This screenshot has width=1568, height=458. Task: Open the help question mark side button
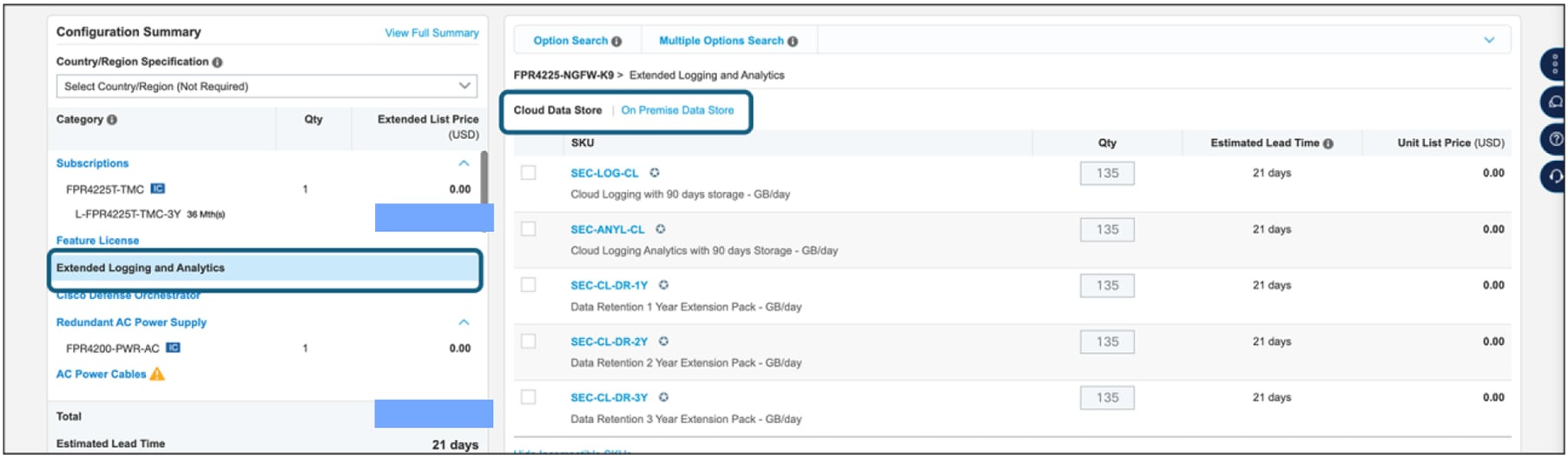(x=1554, y=139)
